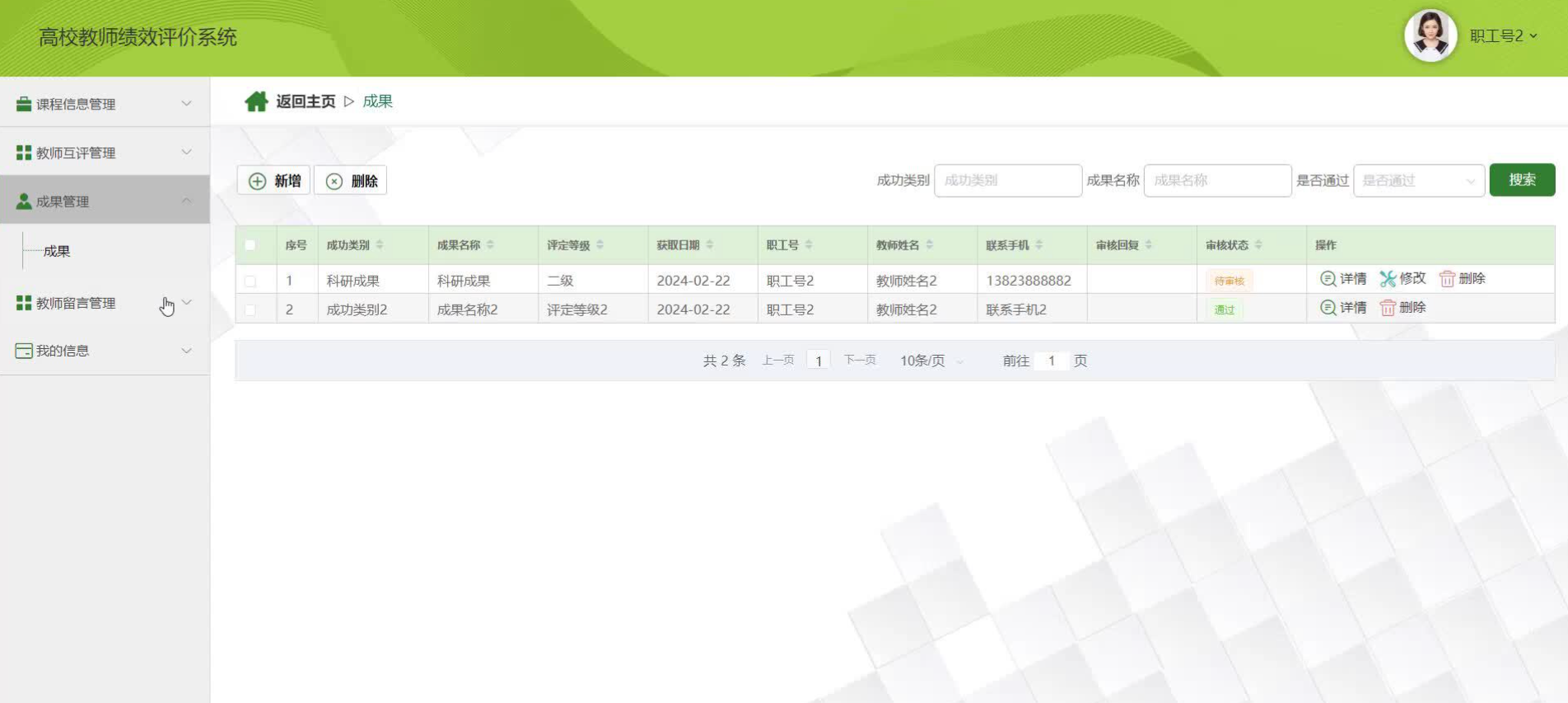Click the phone number 13823888882
The image size is (1568, 703).
pos(1029,281)
